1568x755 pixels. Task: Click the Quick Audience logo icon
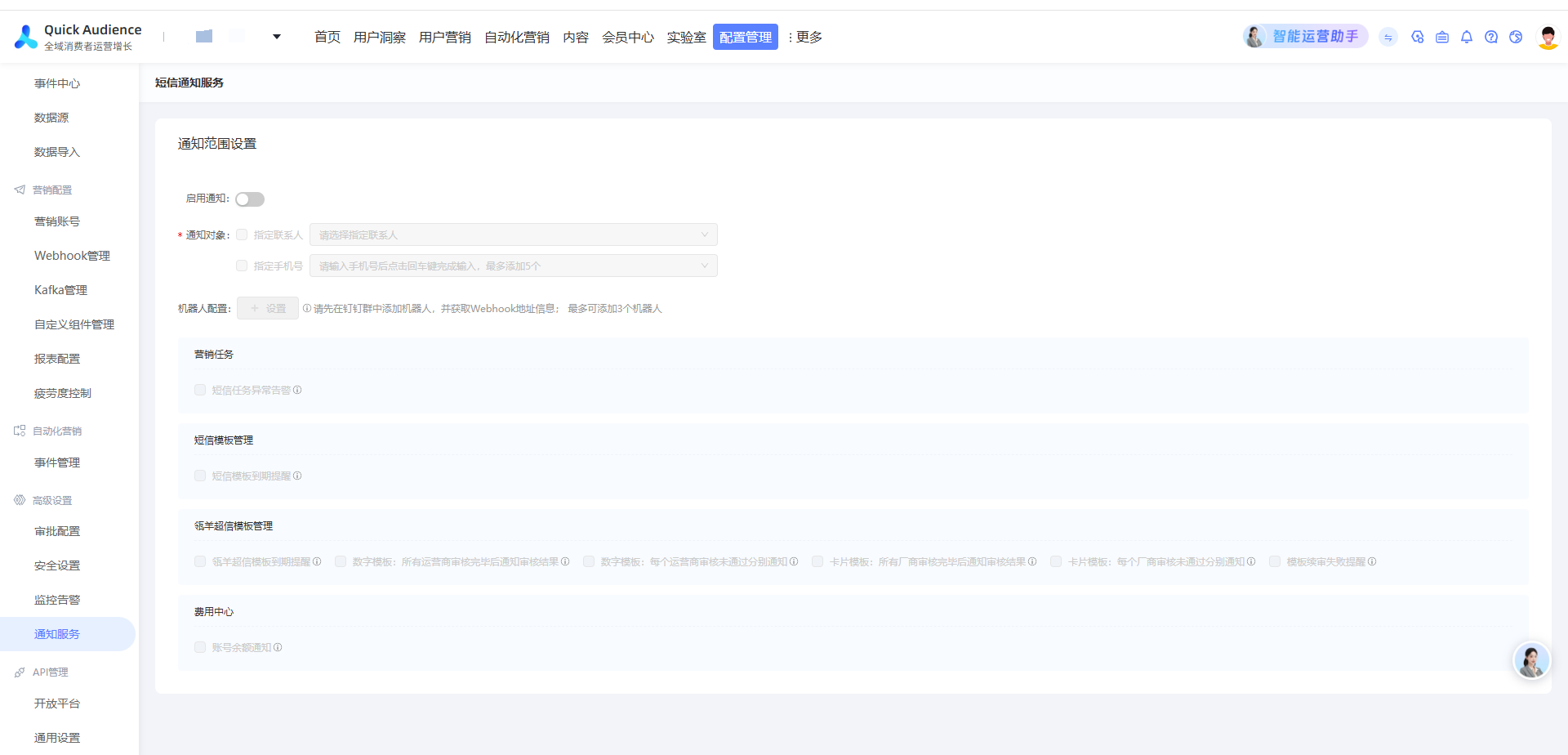coord(26,37)
